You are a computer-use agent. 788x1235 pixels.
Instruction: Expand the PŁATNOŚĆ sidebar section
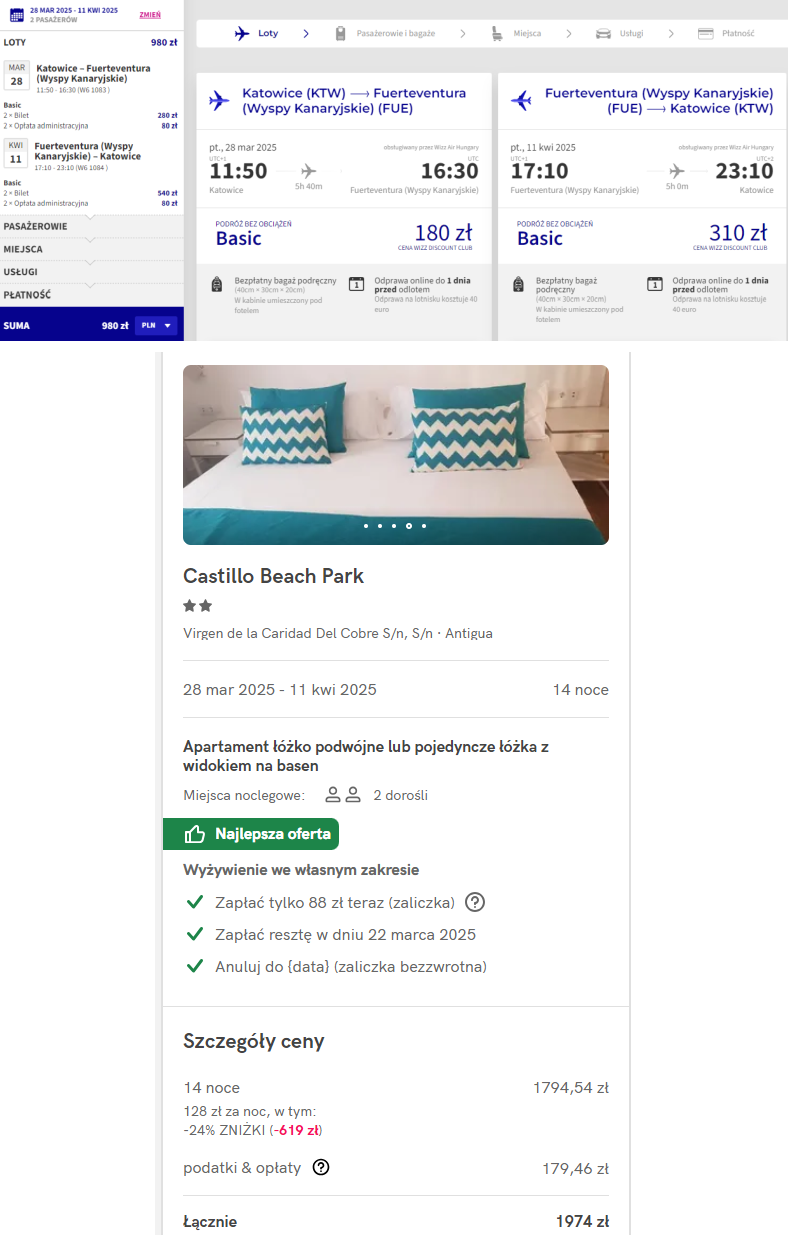(90, 295)
